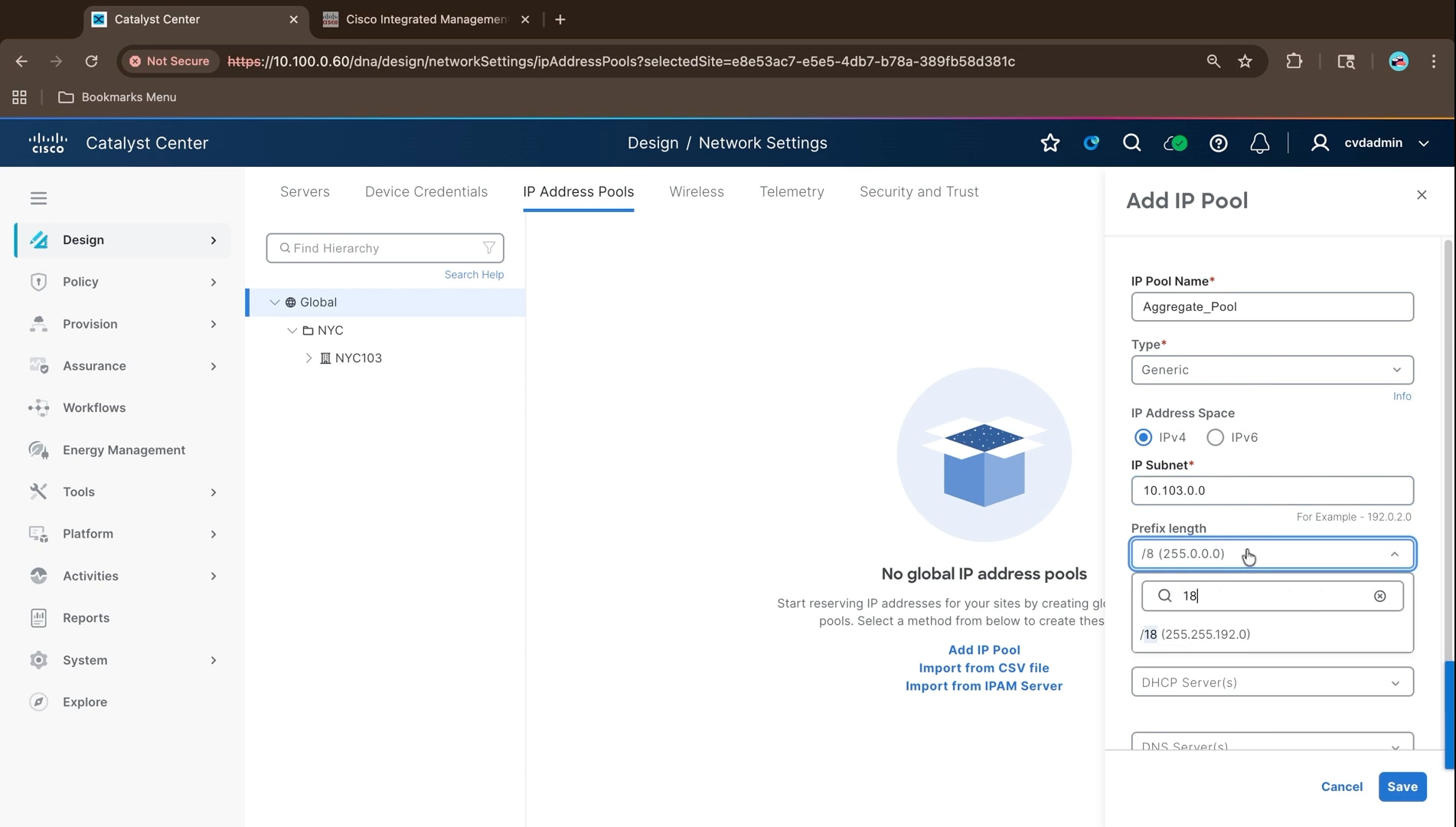This screenshot has height=827, width=1456.
Task: Open browser extensions puzzle icon
Action: [1294, 61]
